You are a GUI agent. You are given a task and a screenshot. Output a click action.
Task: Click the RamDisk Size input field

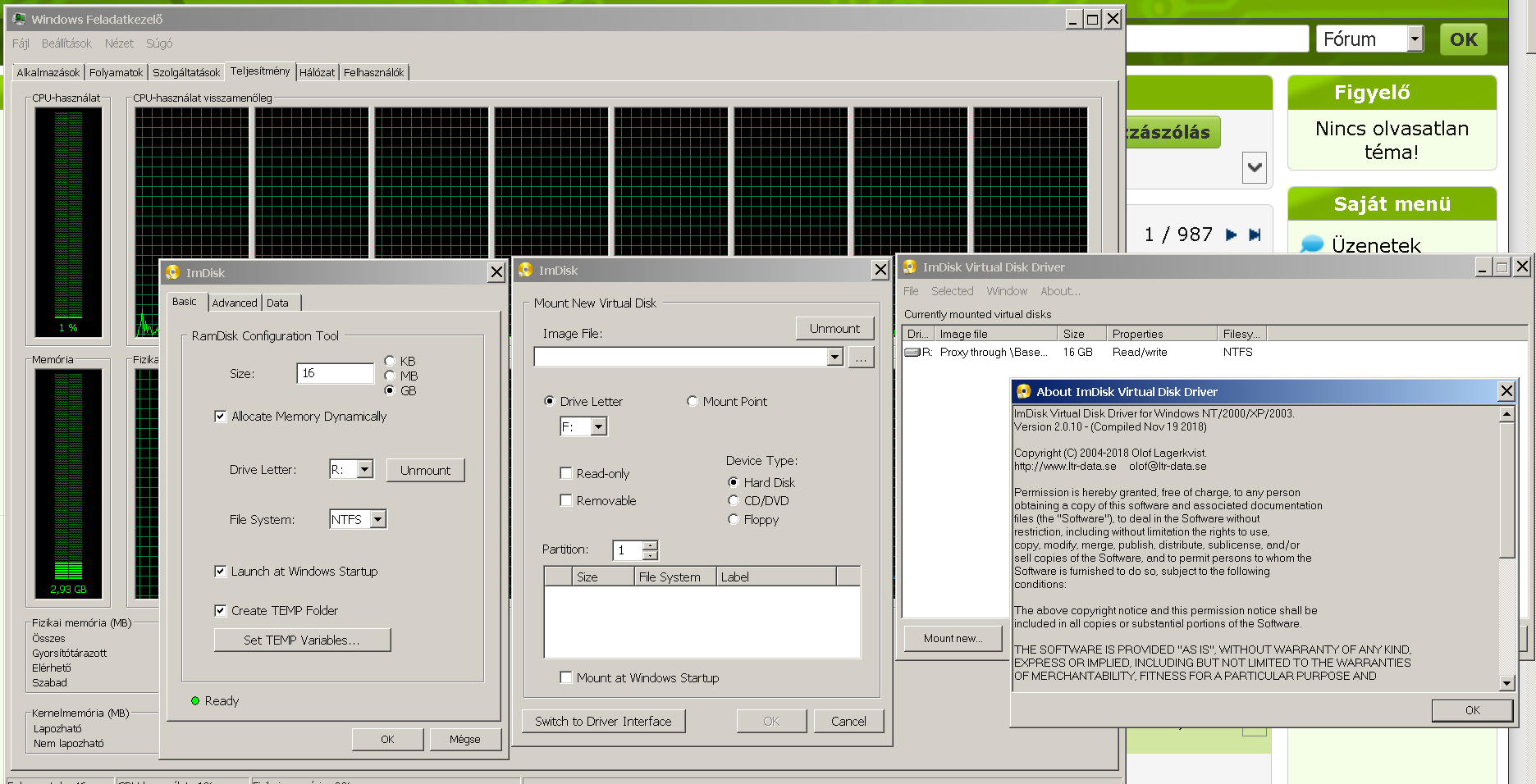(x=335, y=373)
